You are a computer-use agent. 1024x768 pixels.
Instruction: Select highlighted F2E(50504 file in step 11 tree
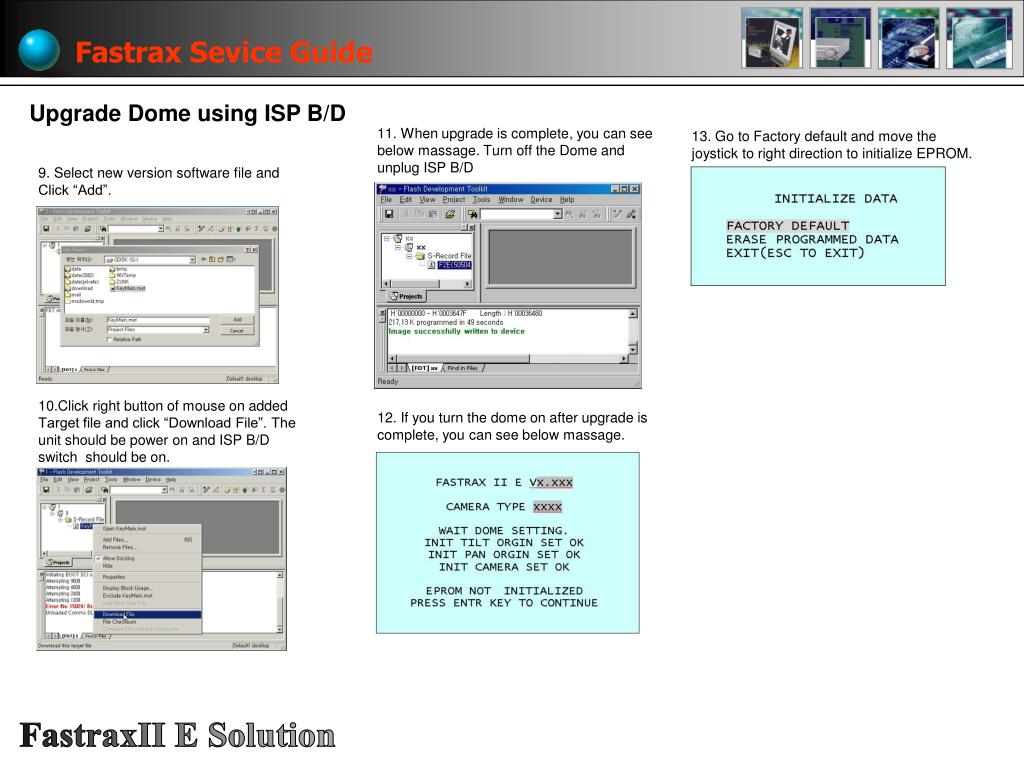click(x=455, y=265)
